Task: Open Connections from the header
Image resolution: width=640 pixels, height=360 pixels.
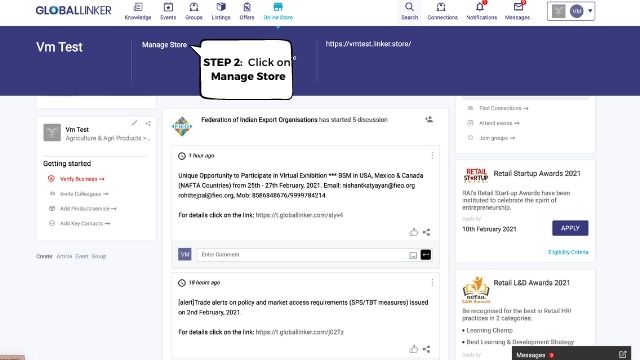Action: click(442, 11)
